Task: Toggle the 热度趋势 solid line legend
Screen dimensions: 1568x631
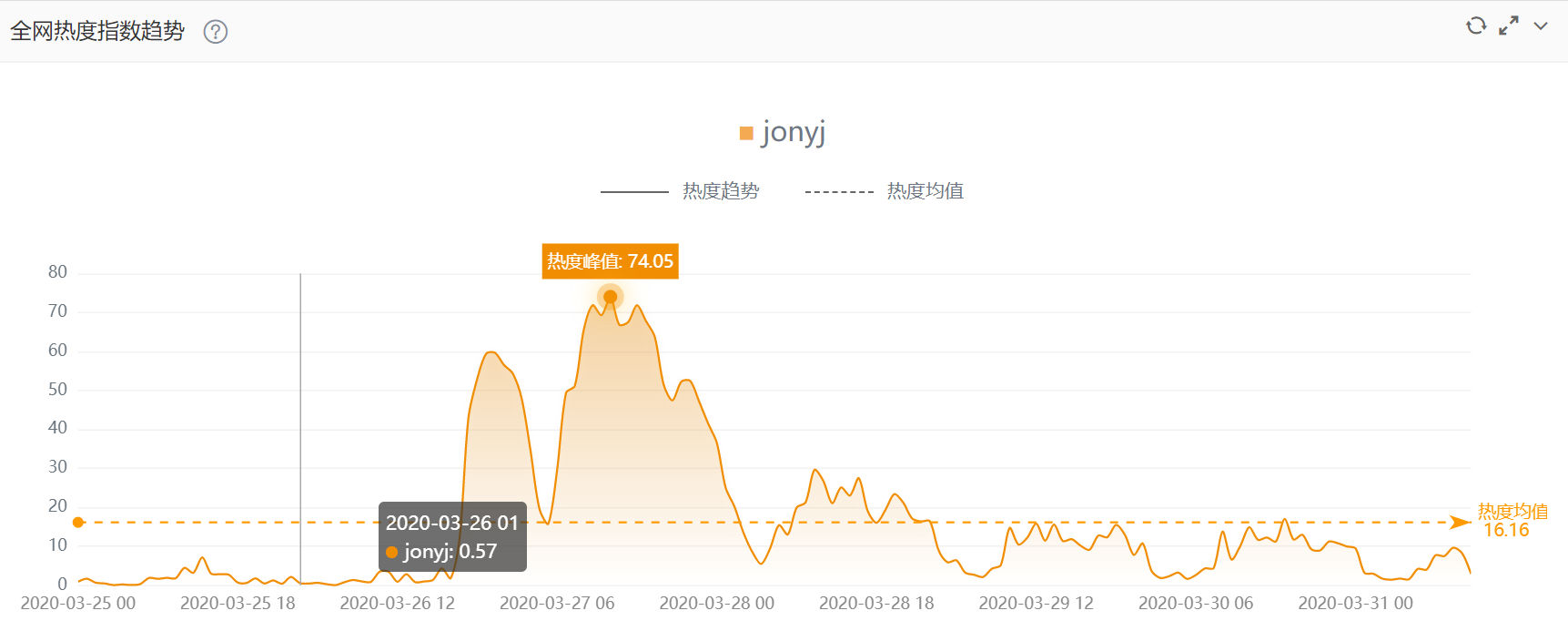Action: (681, 191)
